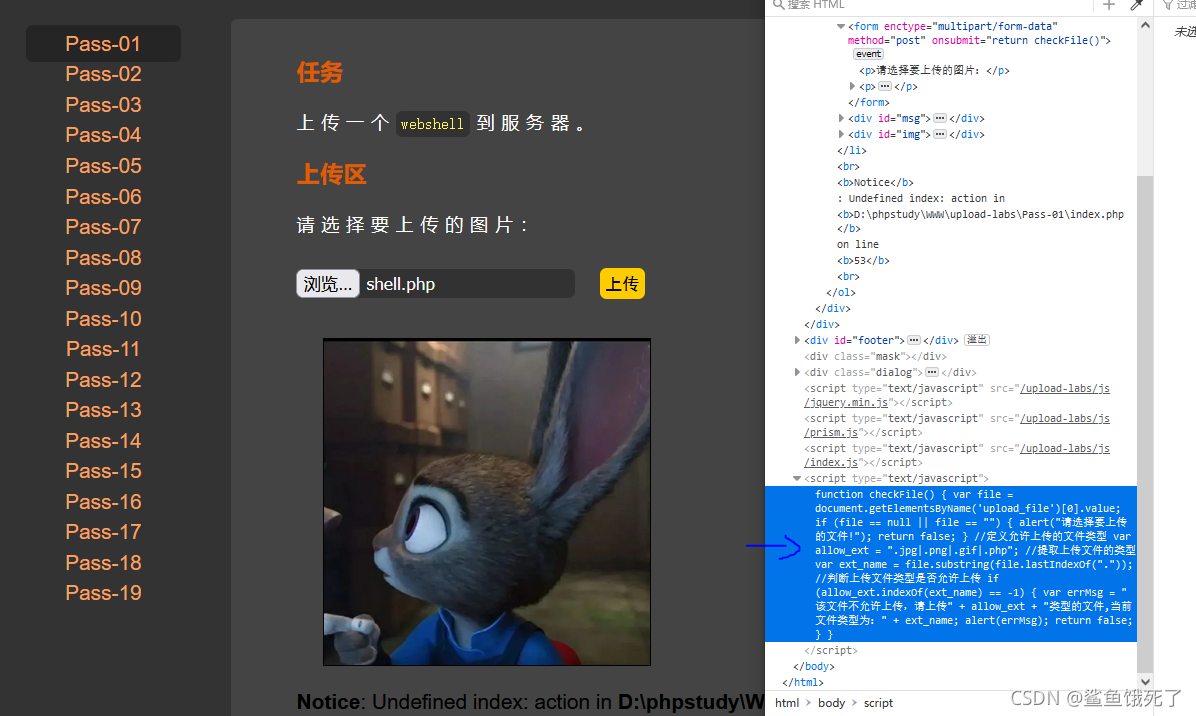Open Pass-02 in the sidebar
Viewport: 1196px width, 716px height.
(103, 74)
